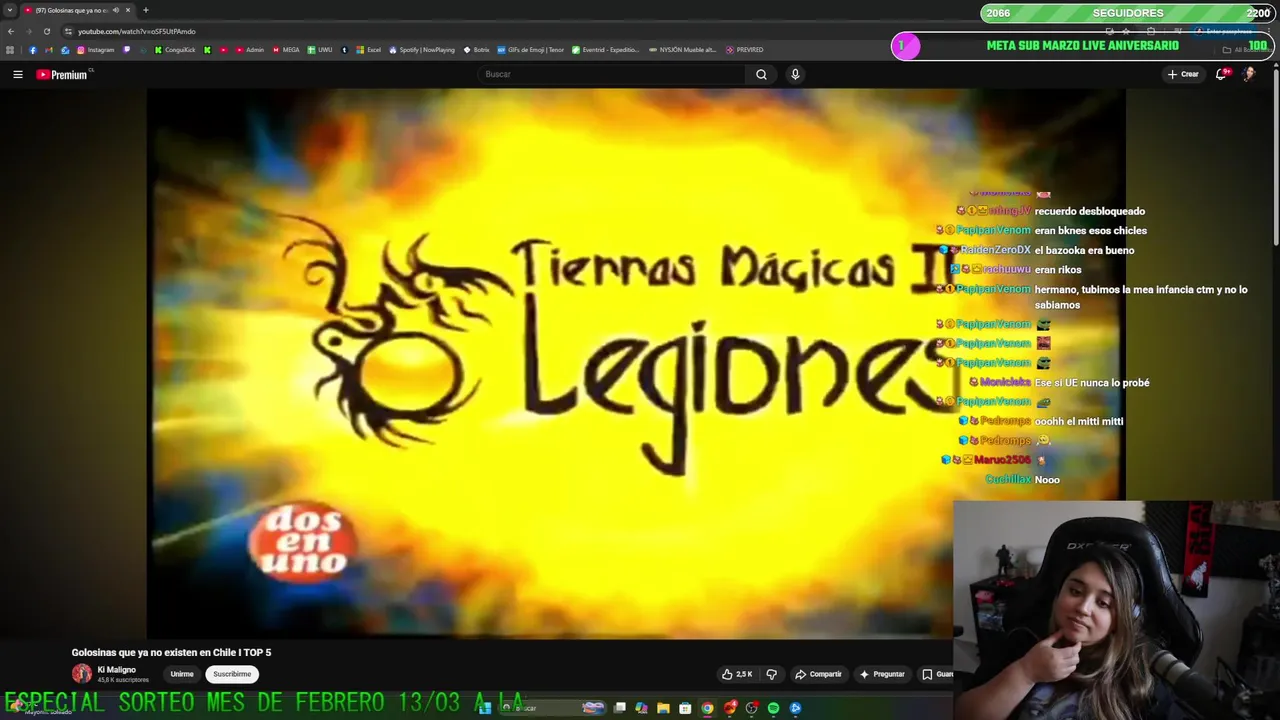Open Copilot icon on the taskbar
1280x720 pixels.
point(641,708)
